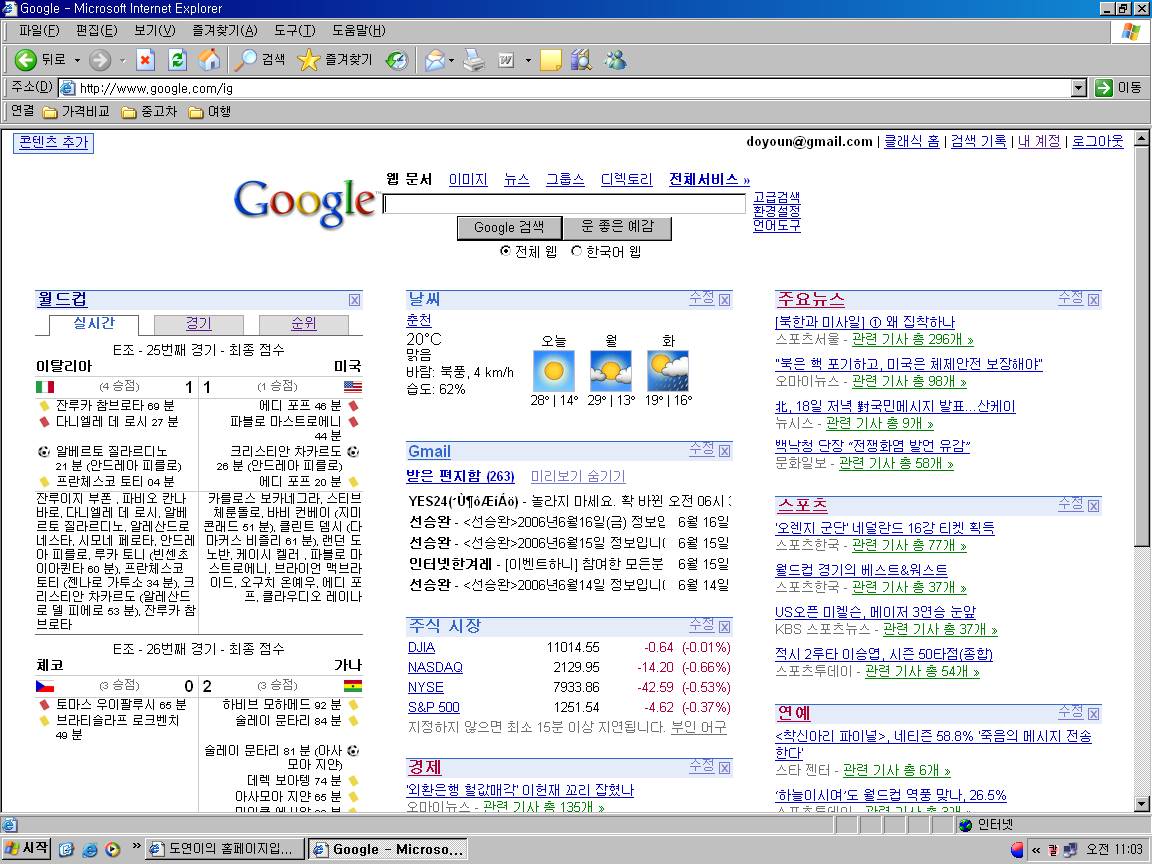1152x864 pixels.
Task: Open the 편집(E) menu
Action: click(x=96, y=30)
